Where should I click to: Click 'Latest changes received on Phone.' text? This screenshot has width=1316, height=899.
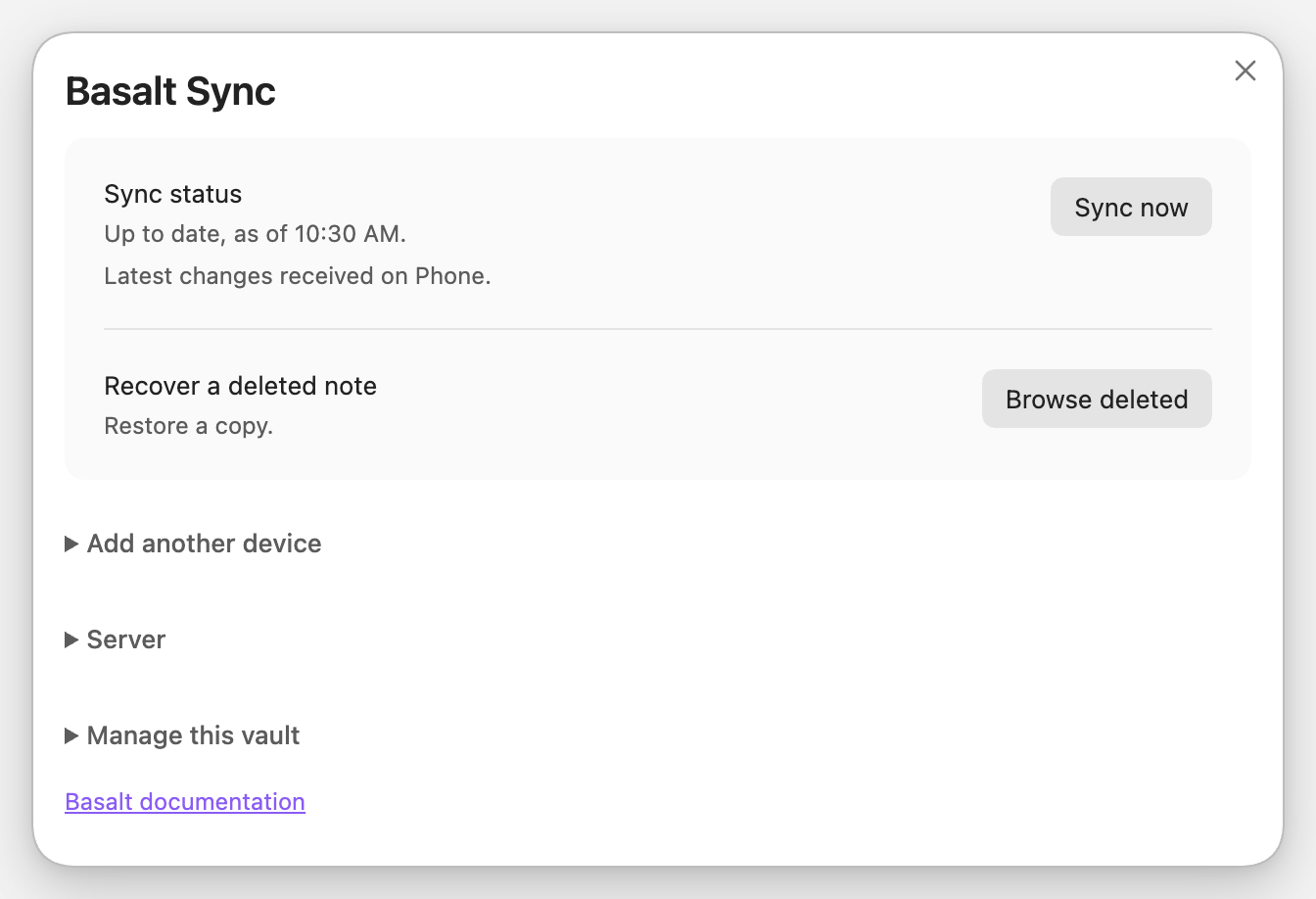click(298, 276)
